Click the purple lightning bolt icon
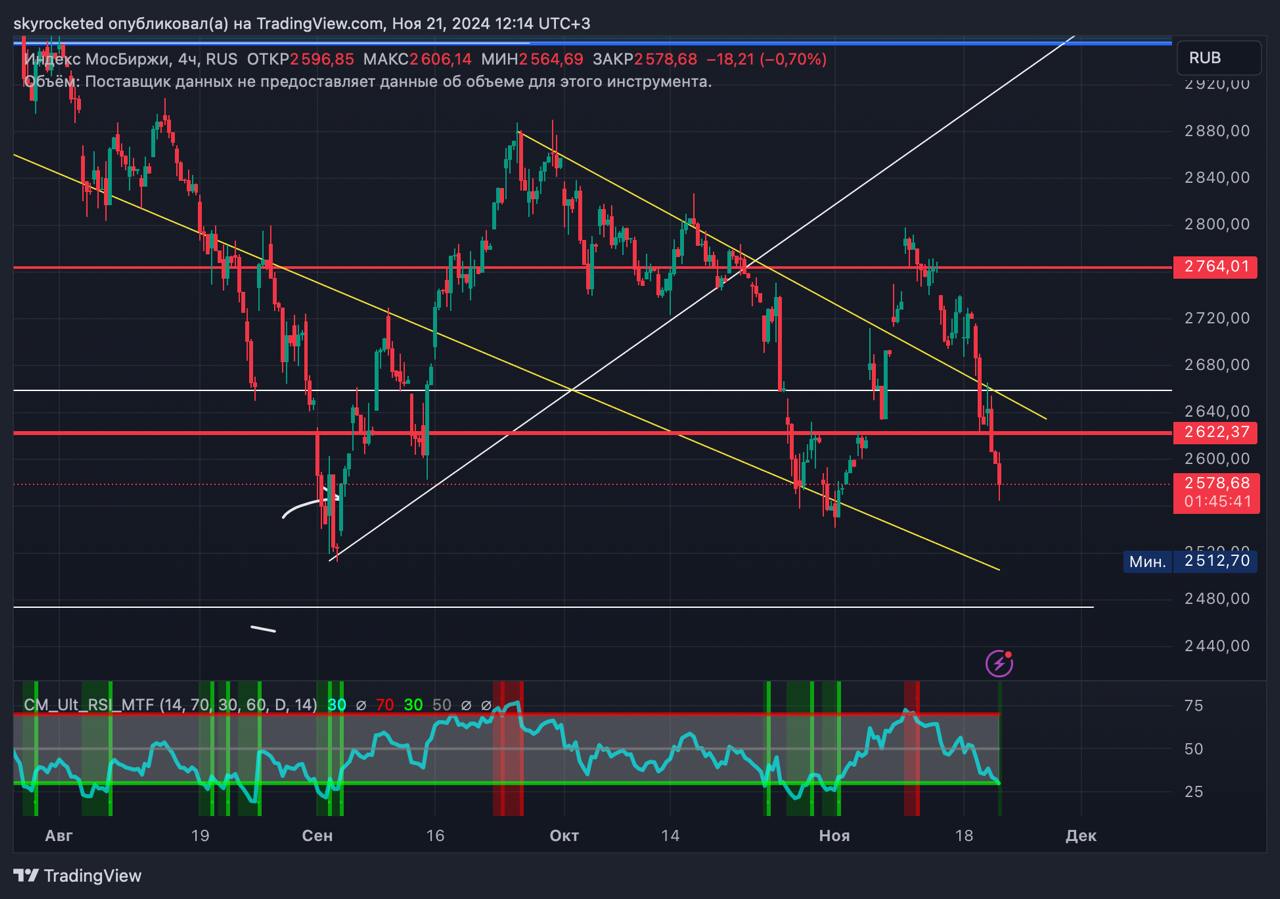 [999, 662]
